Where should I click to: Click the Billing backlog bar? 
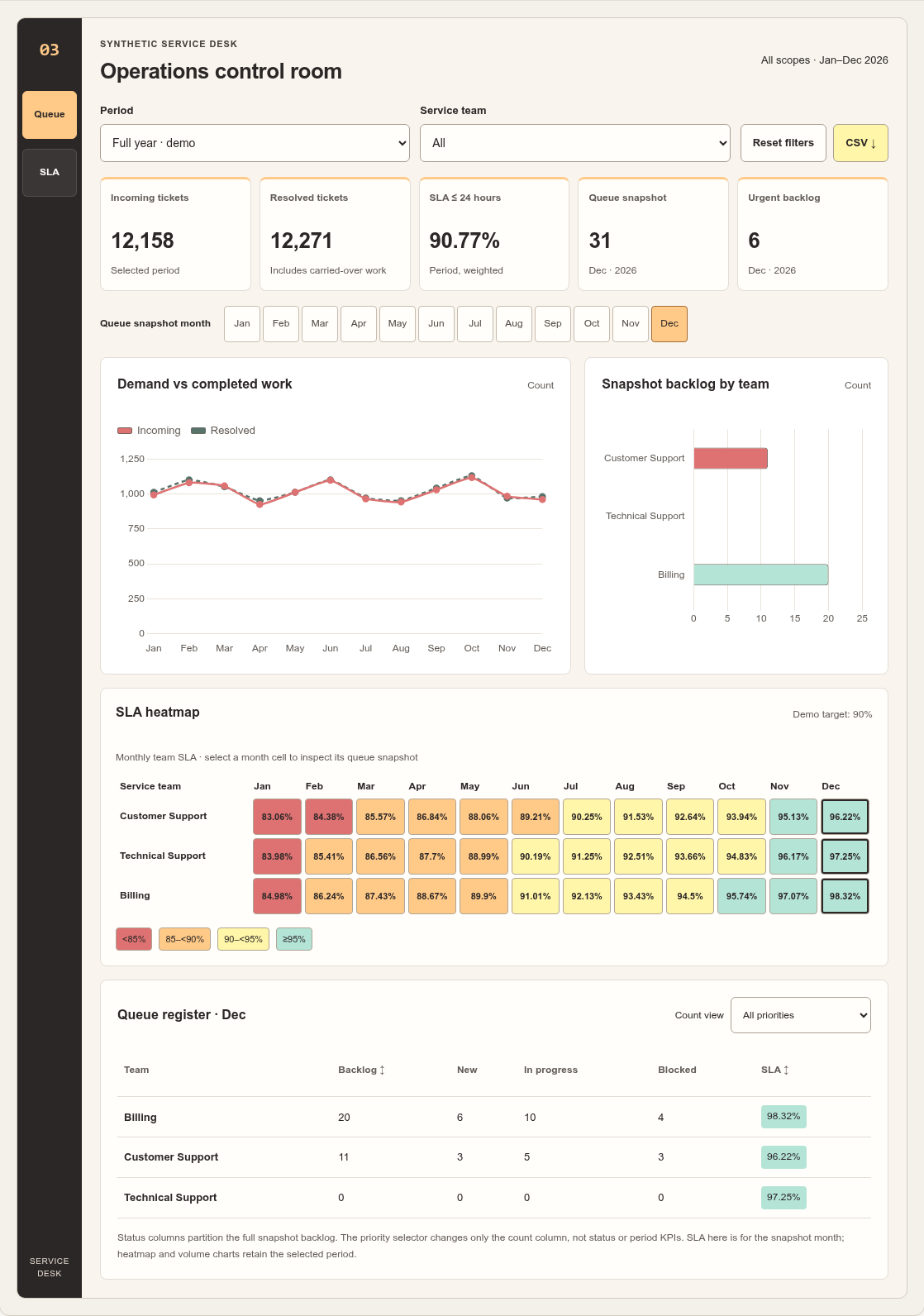pos(760,575)
